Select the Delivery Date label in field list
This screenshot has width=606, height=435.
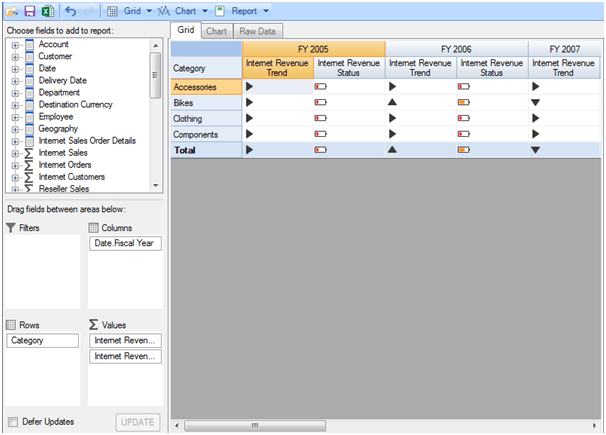(x=63, y=80)
